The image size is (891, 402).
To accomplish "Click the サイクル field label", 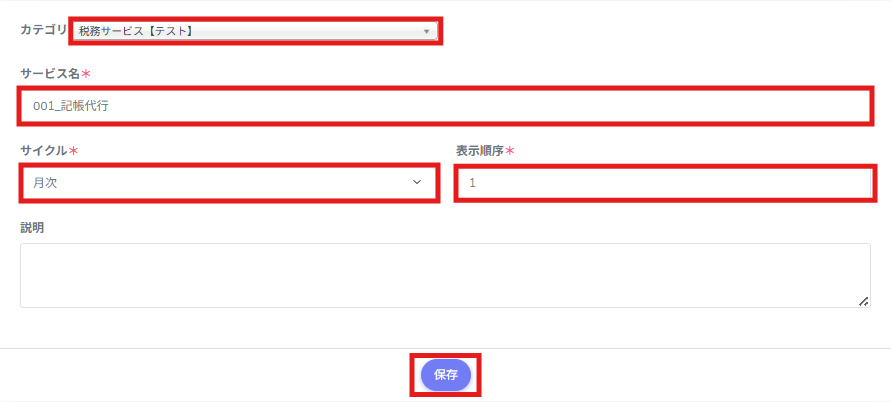I will point(44,151).
